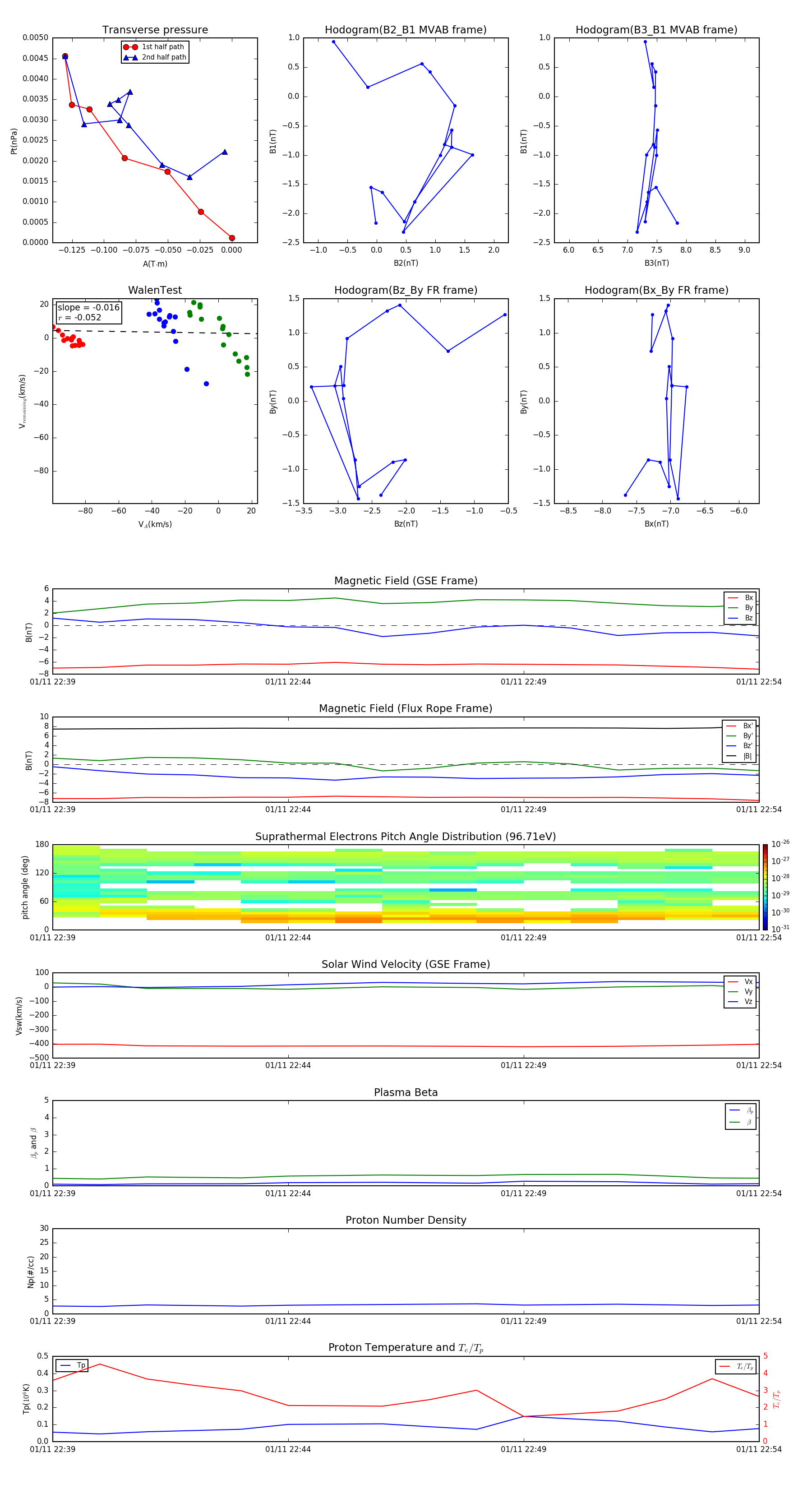Click the "Vsw(km/s)" y-axis label
Screen dimensions: 812x1489
tap(19, 1015)
